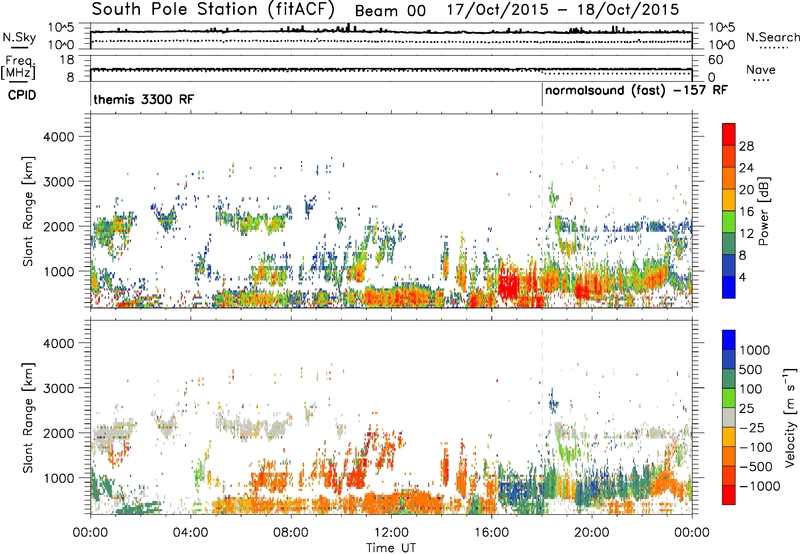Click the gray segment of Velocity colorbar
This screenshot has width=800, height=554.
(x=729, y=417)
